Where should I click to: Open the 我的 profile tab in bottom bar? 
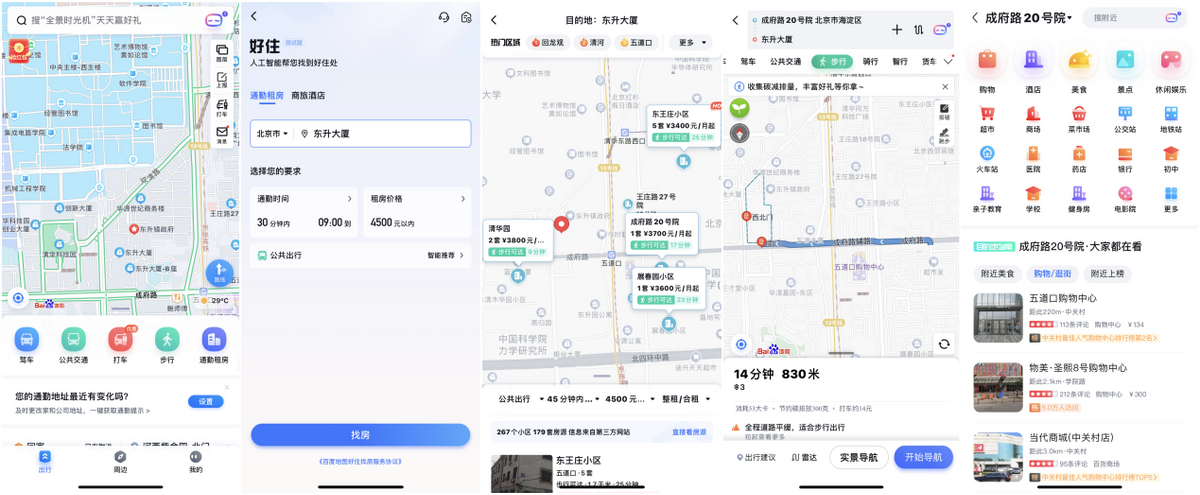(x=196, y=461)
